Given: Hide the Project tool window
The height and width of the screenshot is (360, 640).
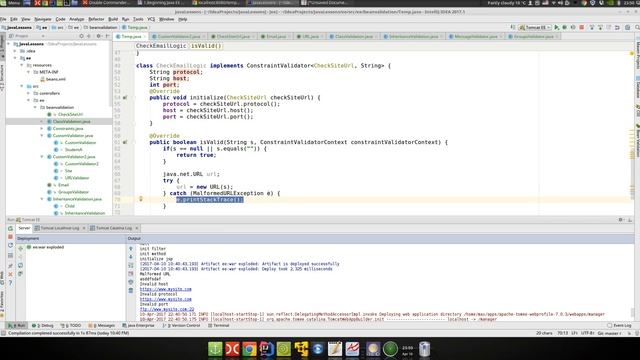Looking at the screenshot, I should (107, 36).
